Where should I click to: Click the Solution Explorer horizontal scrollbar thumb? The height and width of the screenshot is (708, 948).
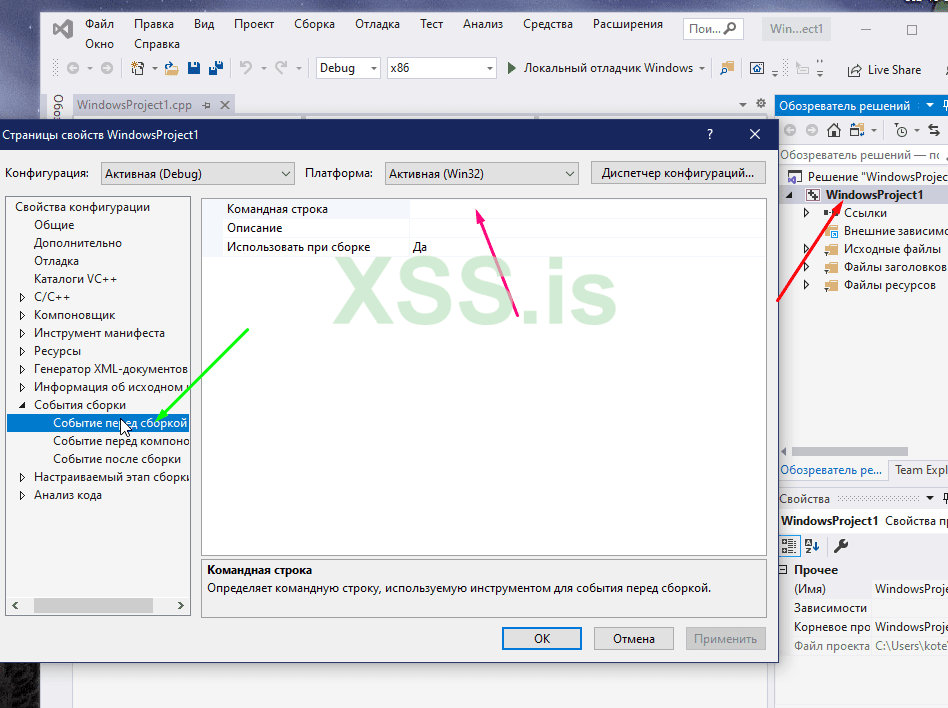click(x=849, y=452)
